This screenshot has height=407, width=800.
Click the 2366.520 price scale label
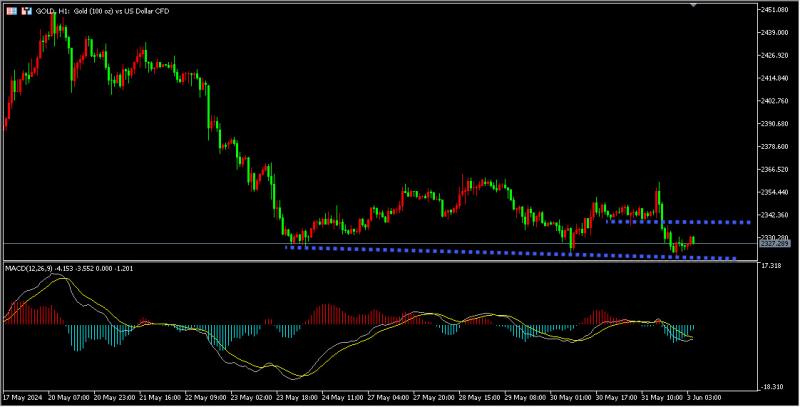pos(775,169)
